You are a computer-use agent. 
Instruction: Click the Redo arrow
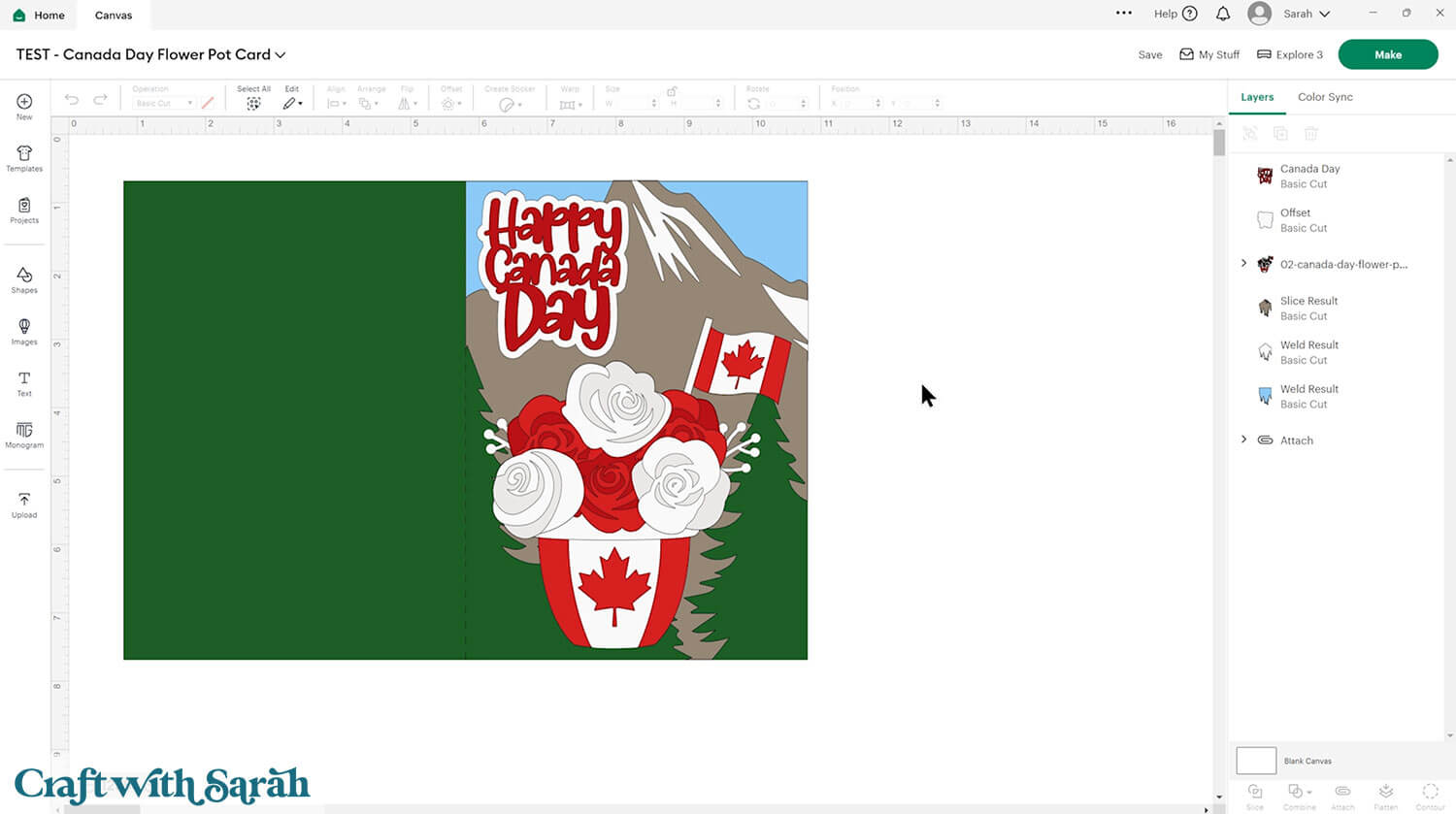[100, 100]
